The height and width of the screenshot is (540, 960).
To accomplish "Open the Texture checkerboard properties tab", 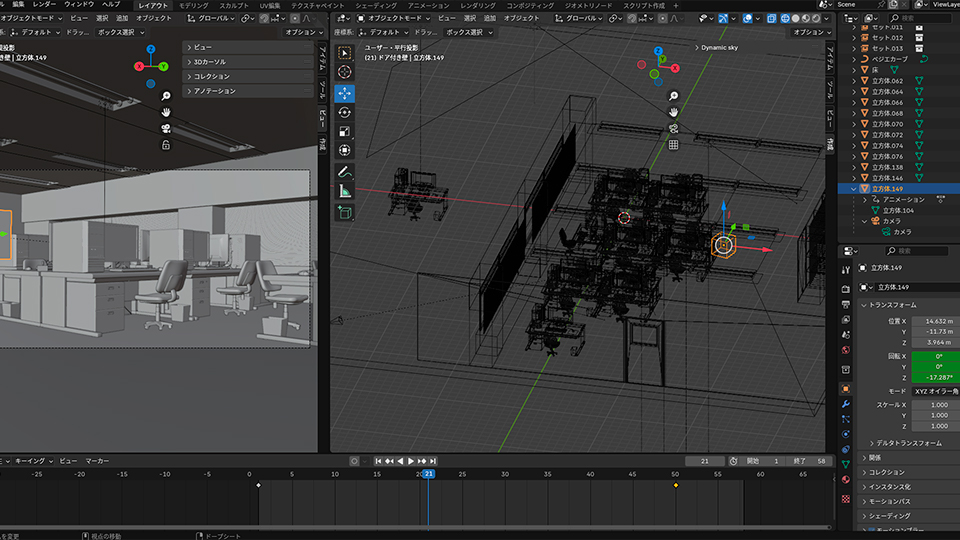I will 846,499.
